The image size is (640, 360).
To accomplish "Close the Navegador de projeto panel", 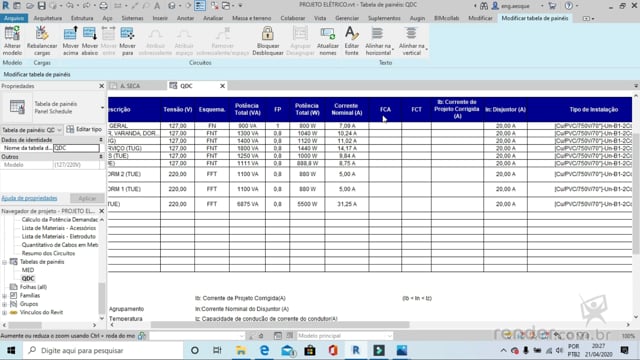I will pos(102,211).
